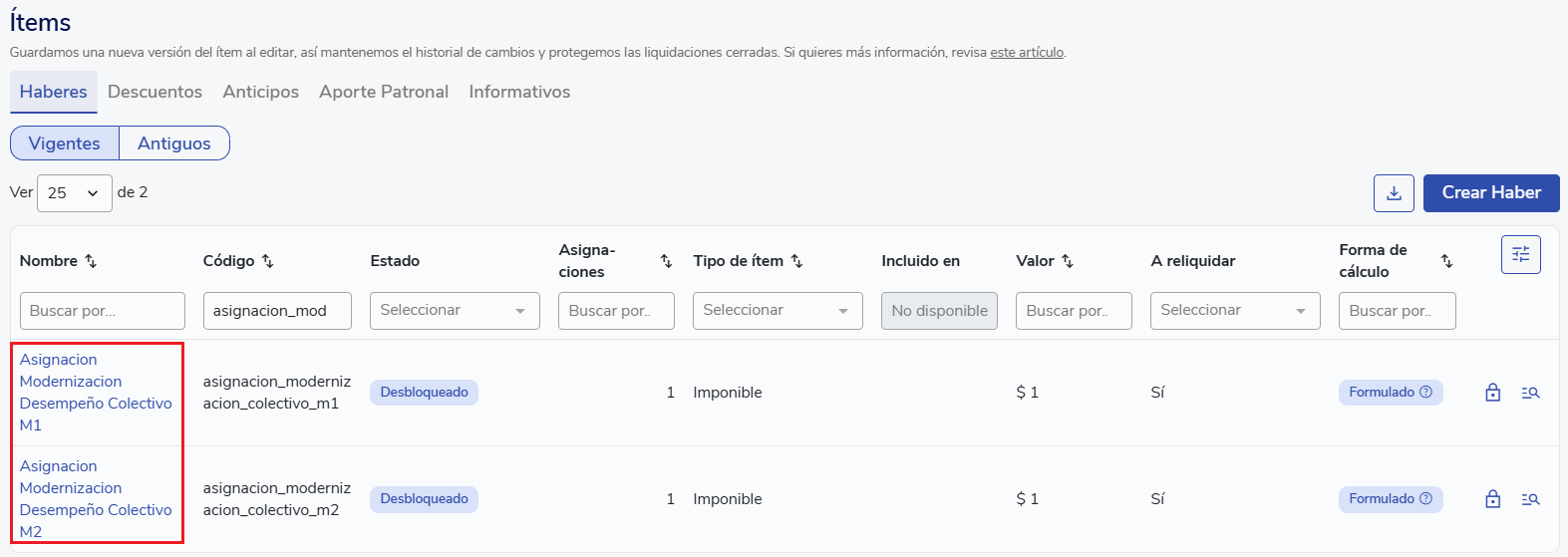Go to the Aporte Patronal tab
The height and width of the screenshot is (557, 1568).
coord(384,92)
